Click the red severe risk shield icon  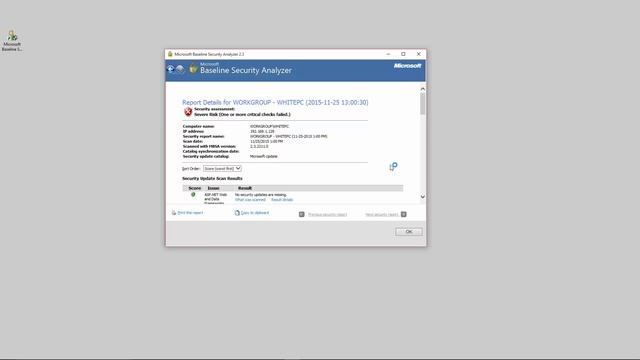pyautogui.click(x=188, y=112)
